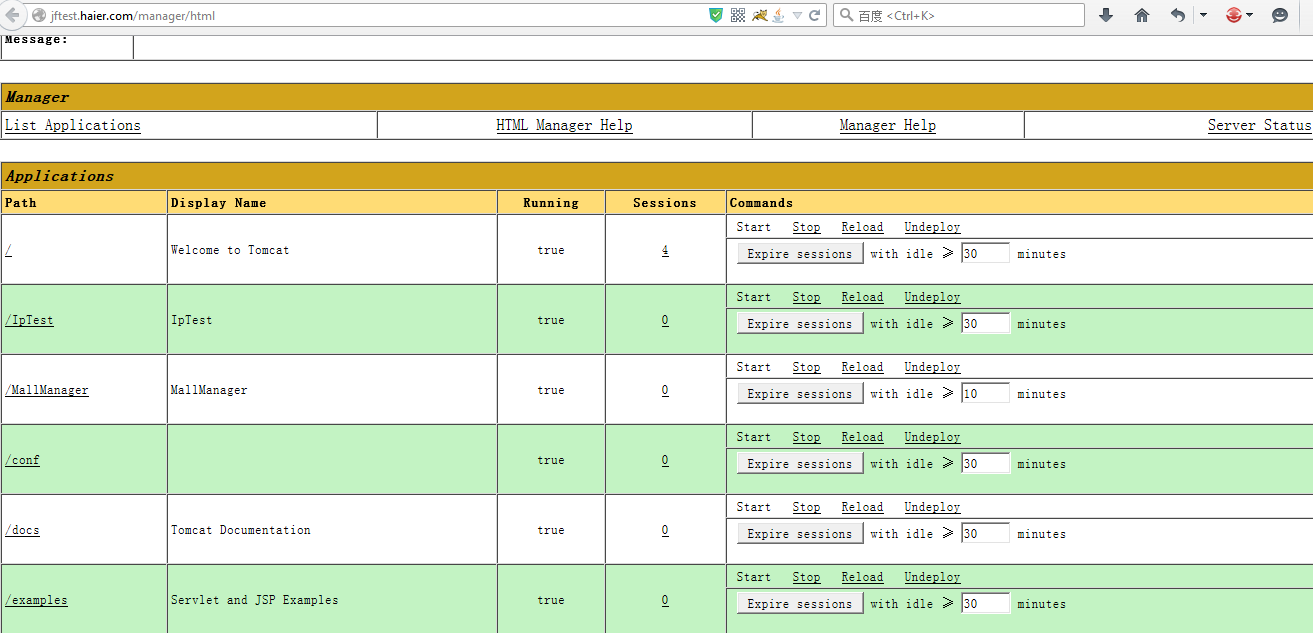Show the QR code for this page
The height and width of the screenshot is (633, 1313).
click(738, 15)
